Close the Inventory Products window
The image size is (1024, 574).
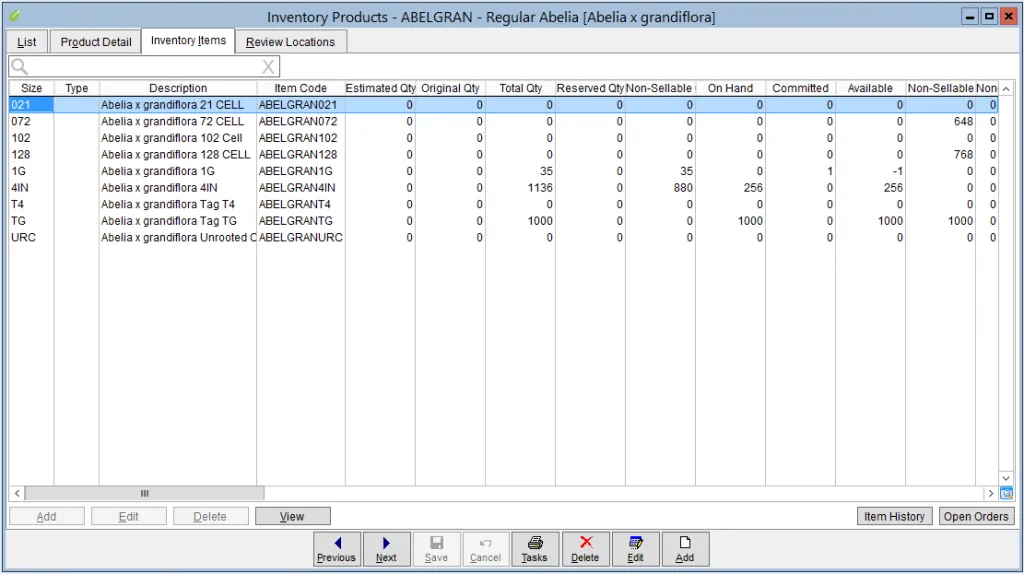(1008, 16)
